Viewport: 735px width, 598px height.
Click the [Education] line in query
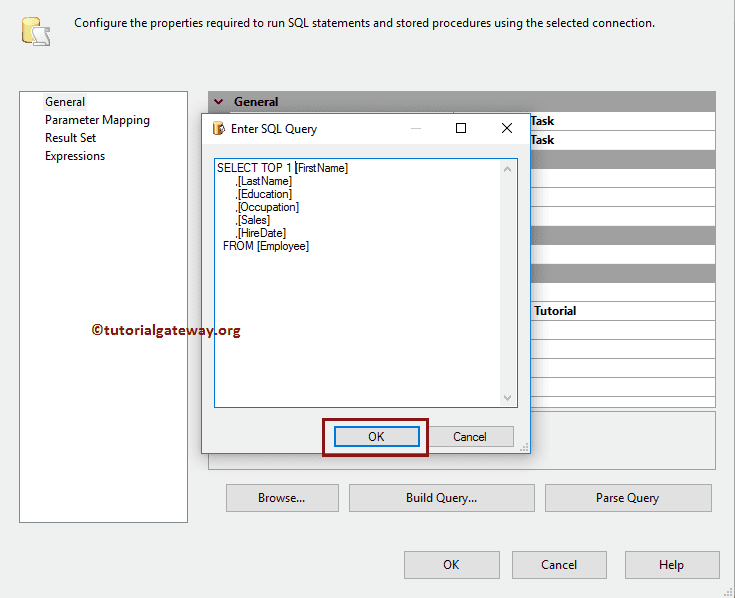pyautogui.click(x=265, y=194)
